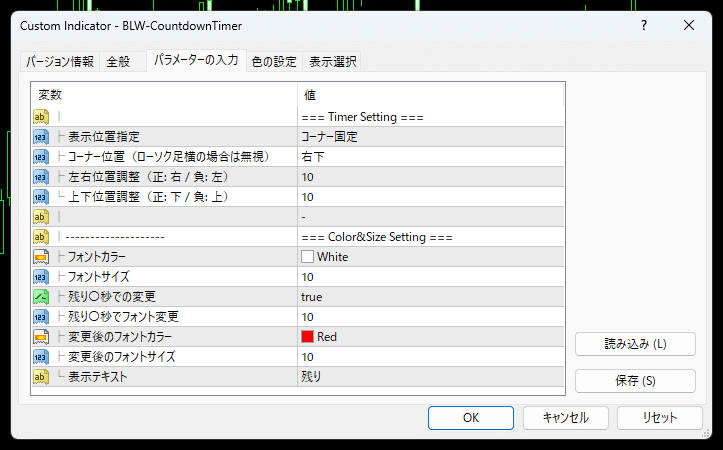
Task: Edit the フォントサイズ value 10
Action: (x=431, y=277)
